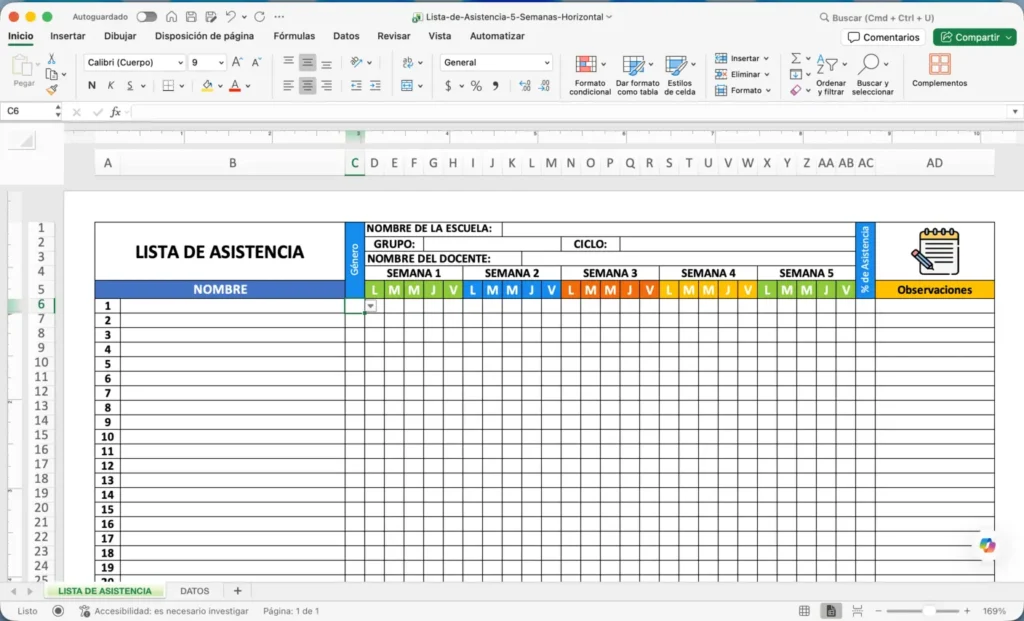Toggle middle vertical alignment
This screenshot has width=1024, height=621.
(x=307, y=62)
